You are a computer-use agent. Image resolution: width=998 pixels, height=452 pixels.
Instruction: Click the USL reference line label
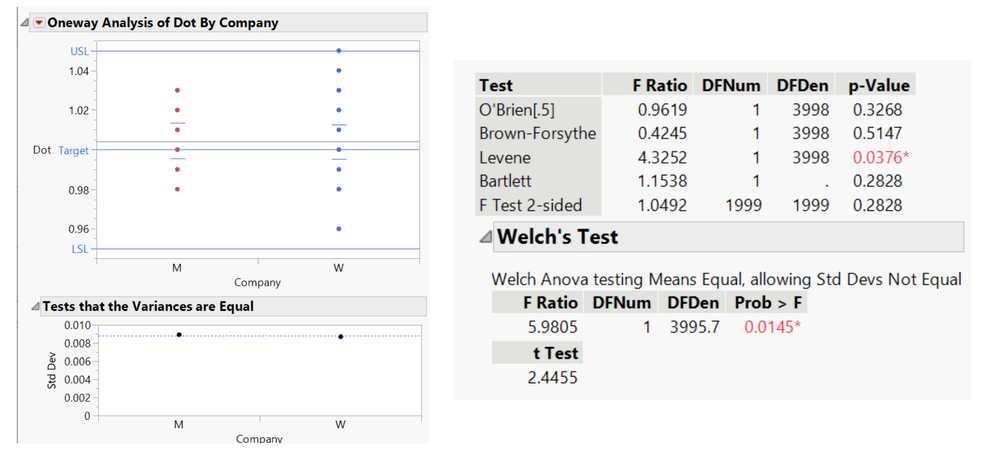(80, 51)
